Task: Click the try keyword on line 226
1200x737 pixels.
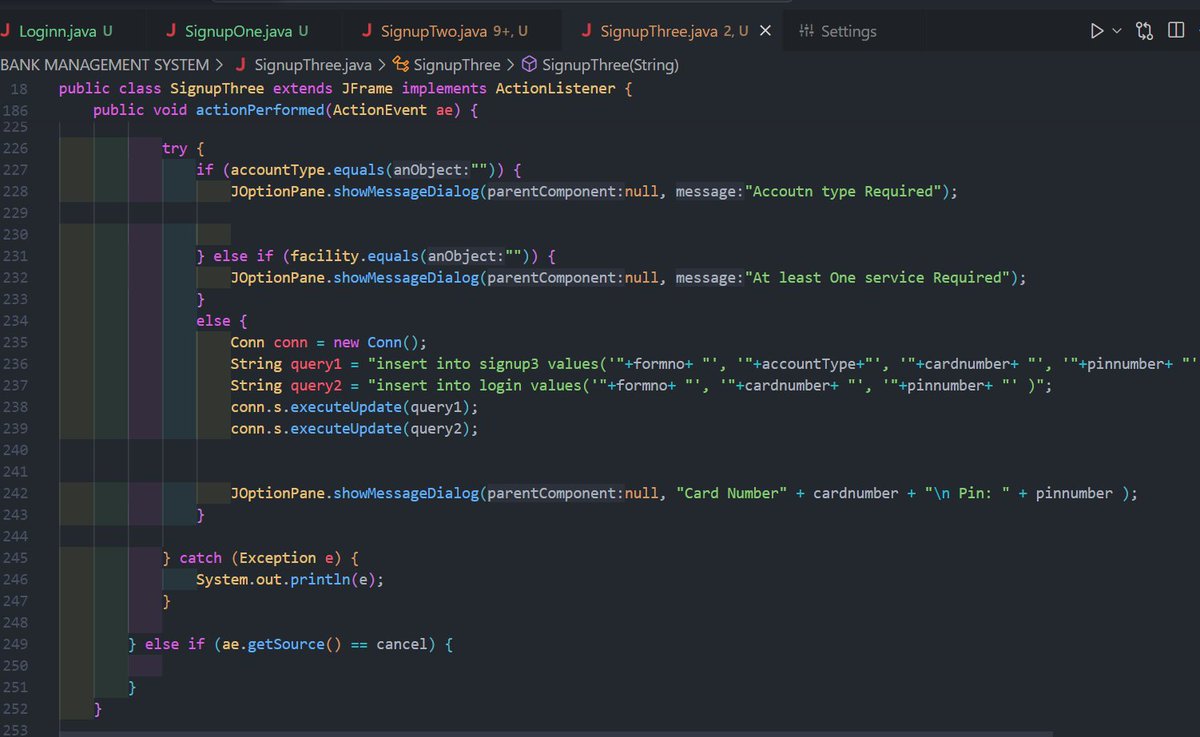Action: pyautogui.click(x=174, y=148)
